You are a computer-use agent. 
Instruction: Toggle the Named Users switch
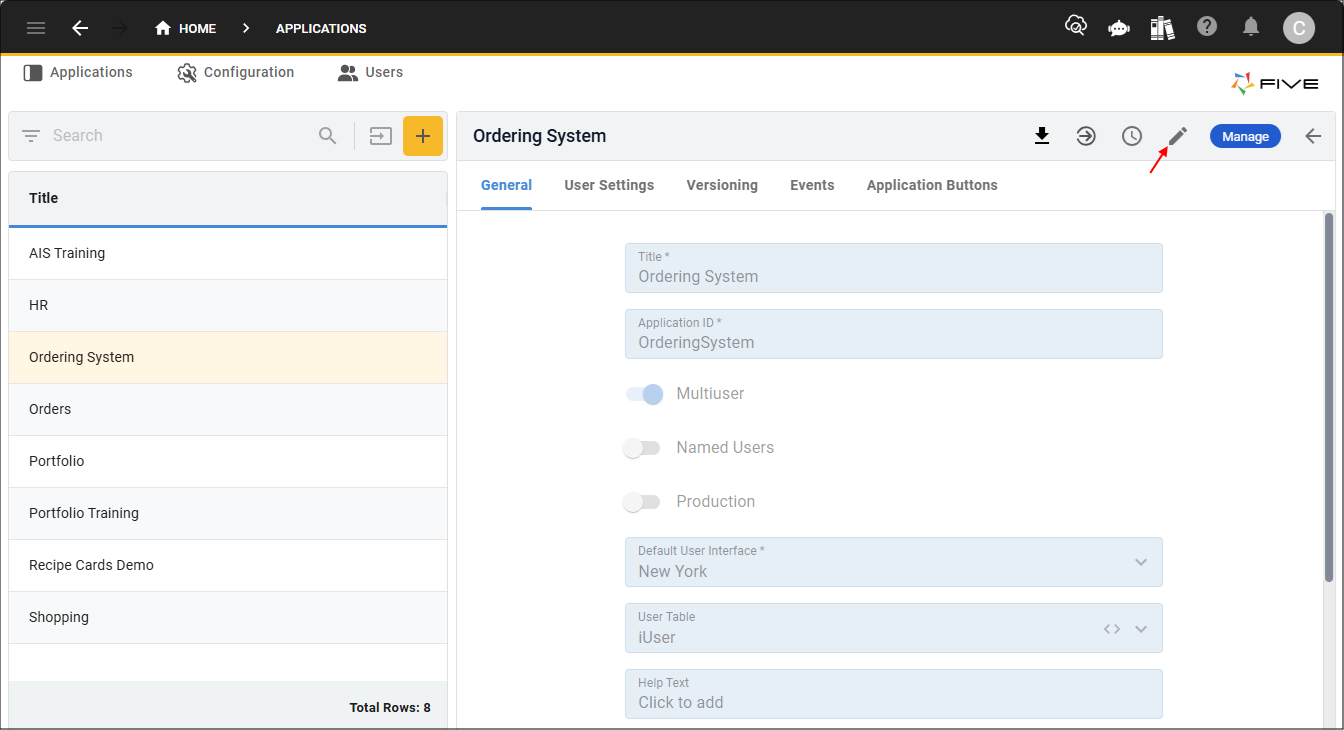642,448
